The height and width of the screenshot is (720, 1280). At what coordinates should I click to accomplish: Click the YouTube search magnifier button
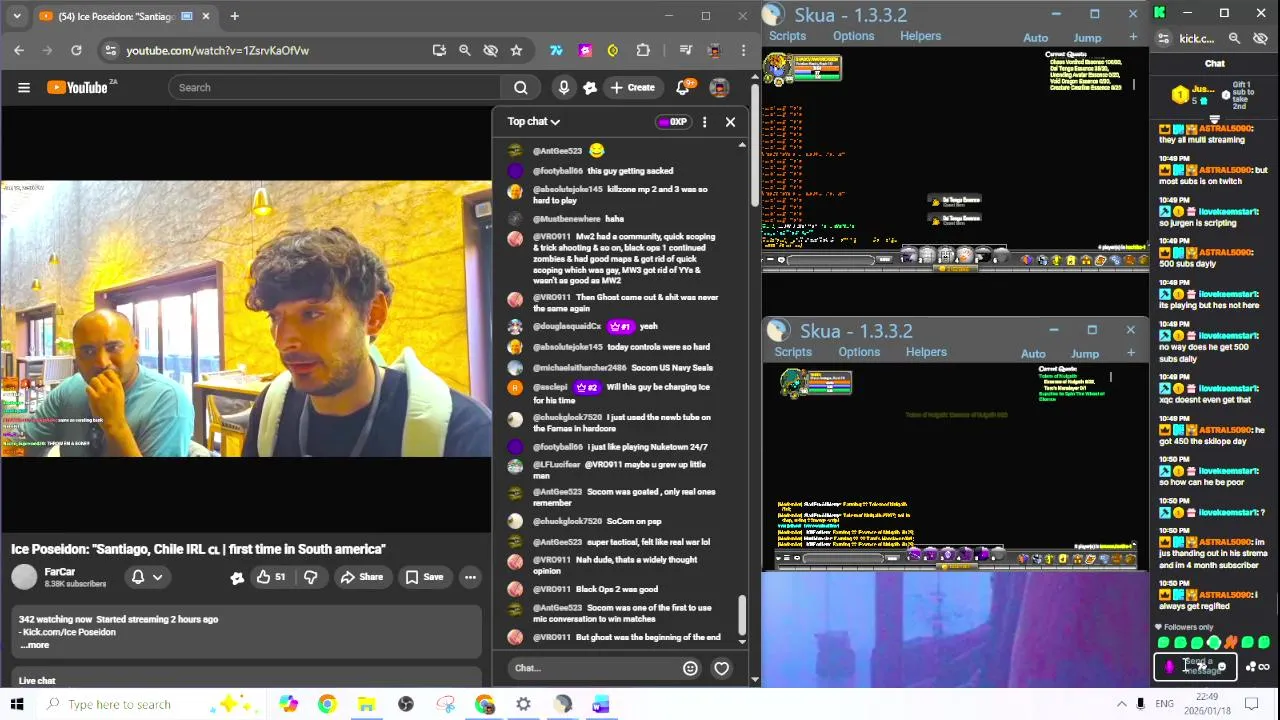521,88
